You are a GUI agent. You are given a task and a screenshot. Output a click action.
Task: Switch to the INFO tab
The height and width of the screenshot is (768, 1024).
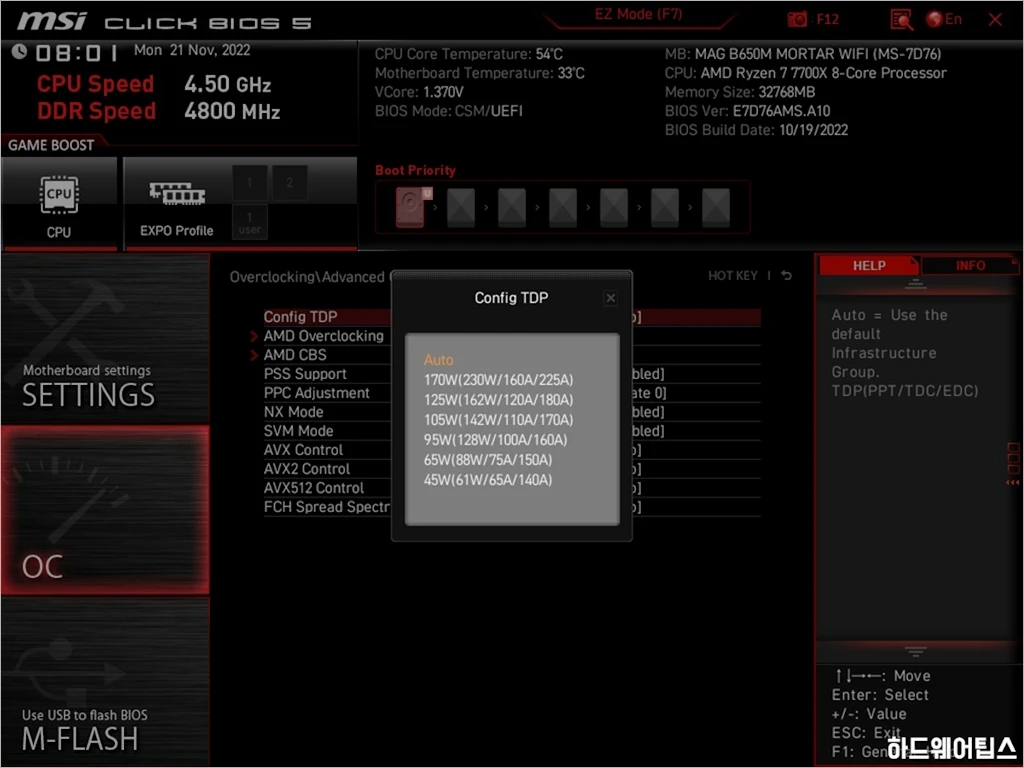pos(970,265)
